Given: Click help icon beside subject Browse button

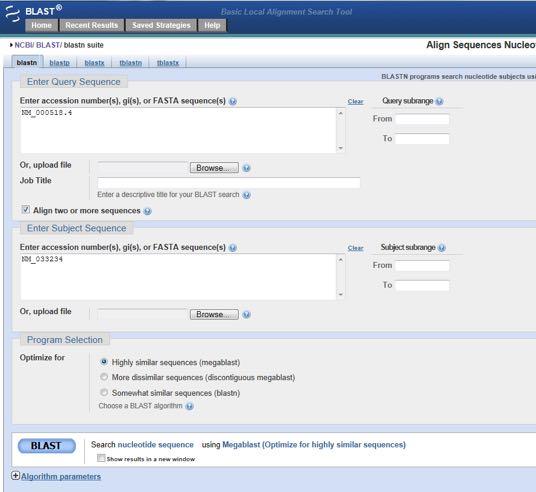Looking at the screenshot, I should pos(246,315).
